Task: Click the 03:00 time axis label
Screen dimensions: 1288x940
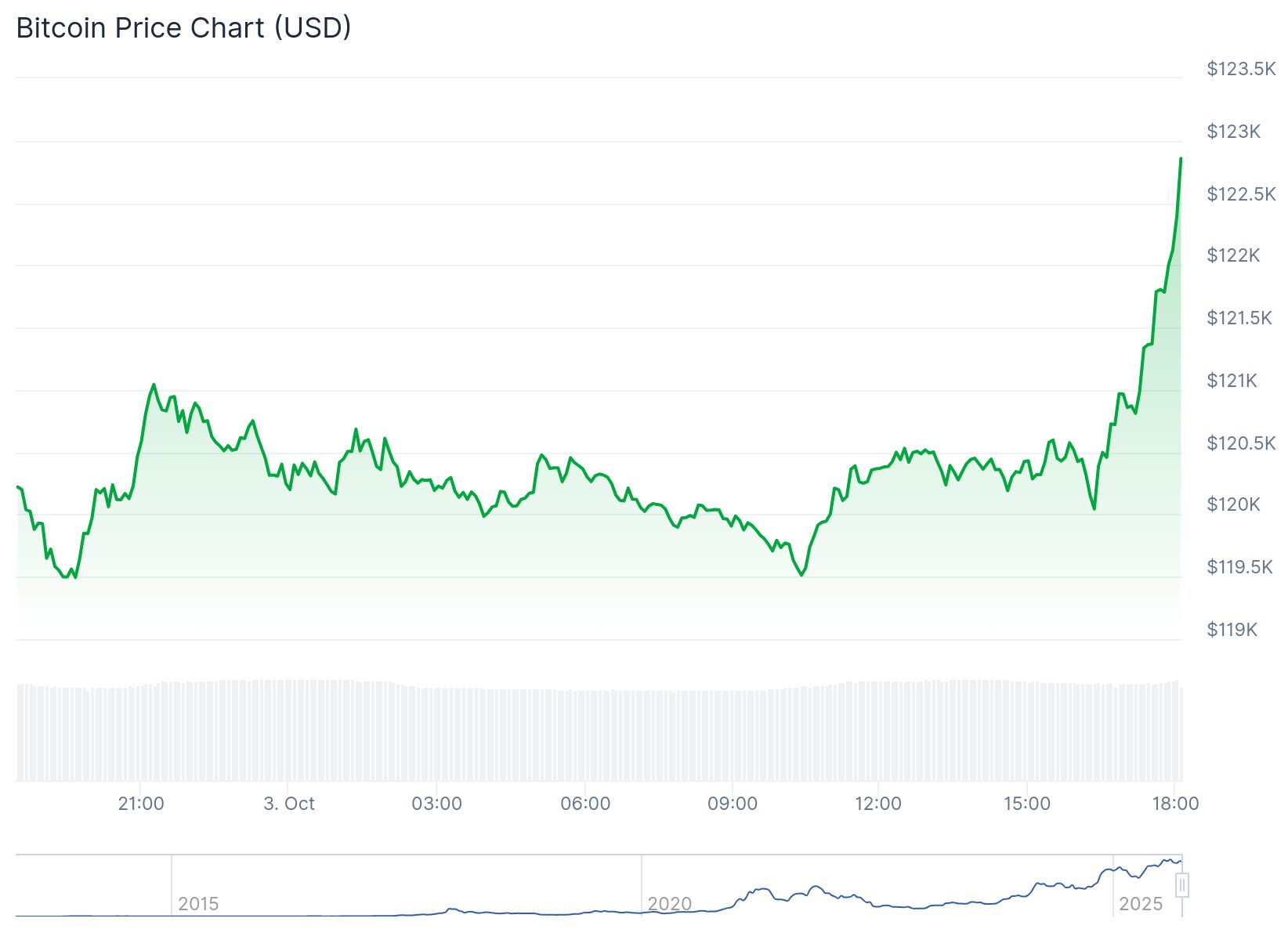Action: click(x=436, y=804)
